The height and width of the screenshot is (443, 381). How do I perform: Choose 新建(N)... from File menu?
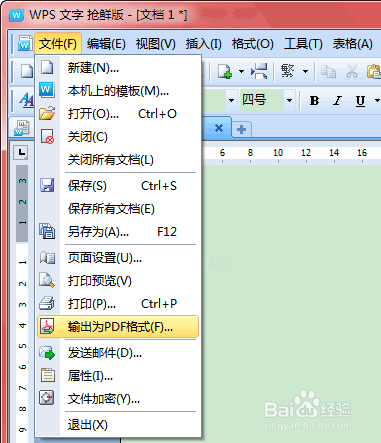pos(118,68)
